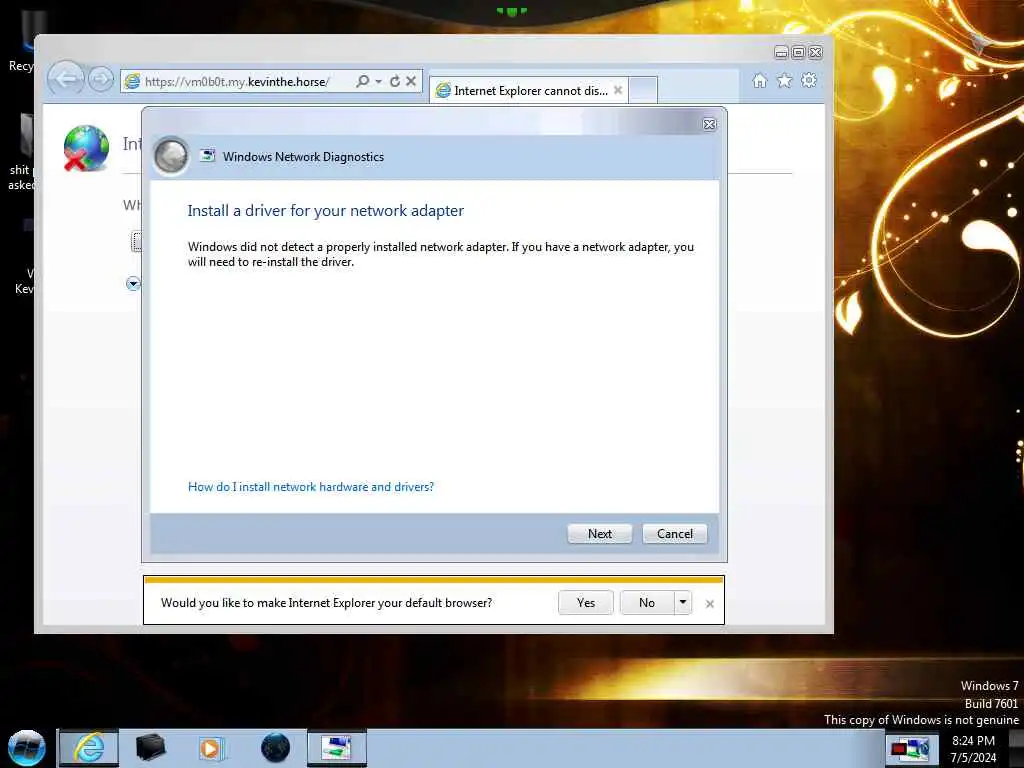1024x768 pixels.
Task: Open Favorites star icon
Action: point(784,80)
